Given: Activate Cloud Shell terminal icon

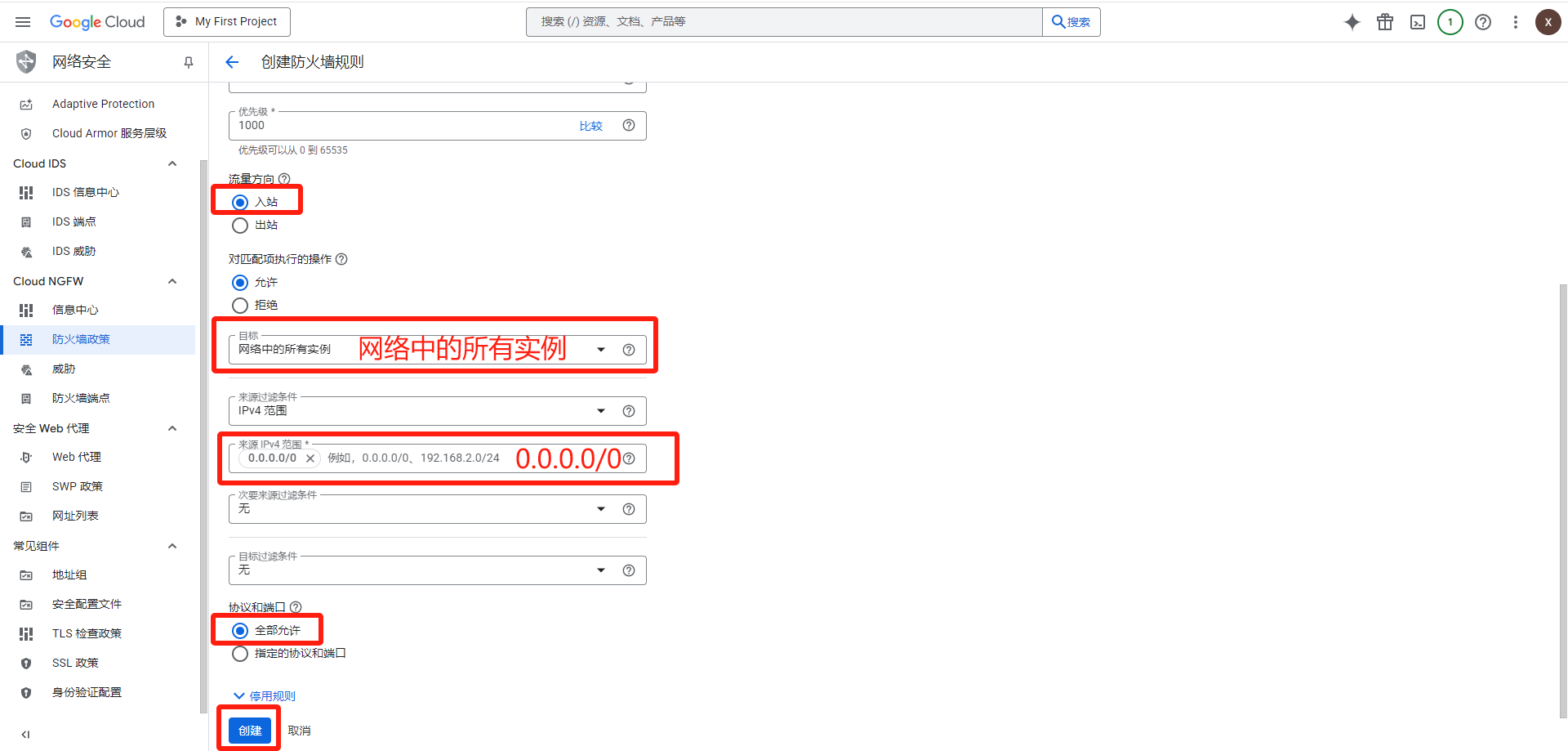Looking at the screenshot, I should [1418, 22].
